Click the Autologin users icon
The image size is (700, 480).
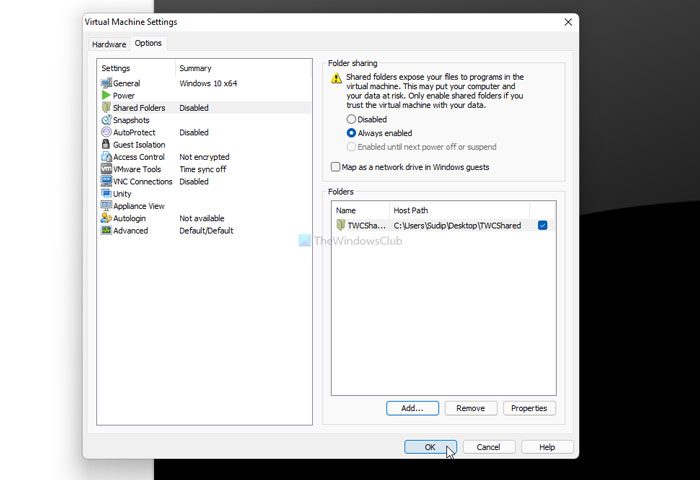click(x=106, y=218)
